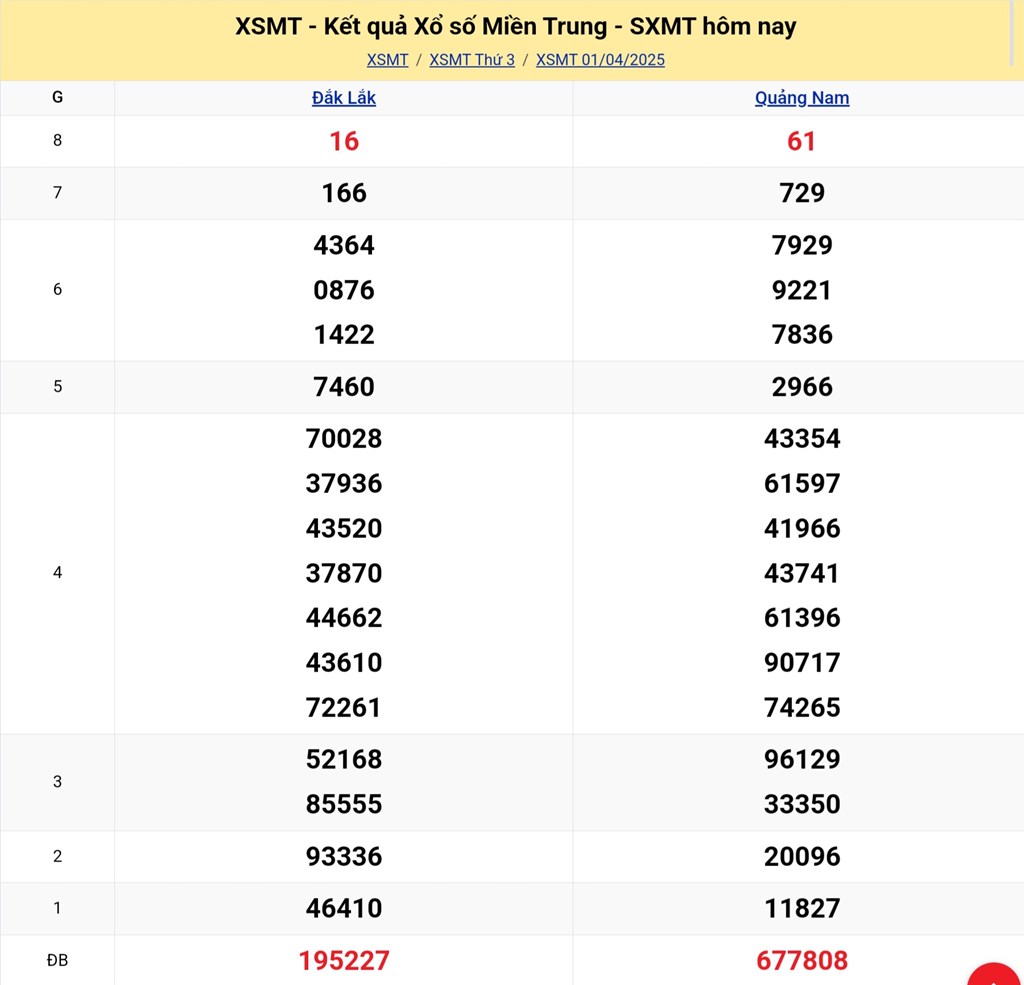Click the G column header
Viewport: 1024px width, 985px height.
[57, 98]
